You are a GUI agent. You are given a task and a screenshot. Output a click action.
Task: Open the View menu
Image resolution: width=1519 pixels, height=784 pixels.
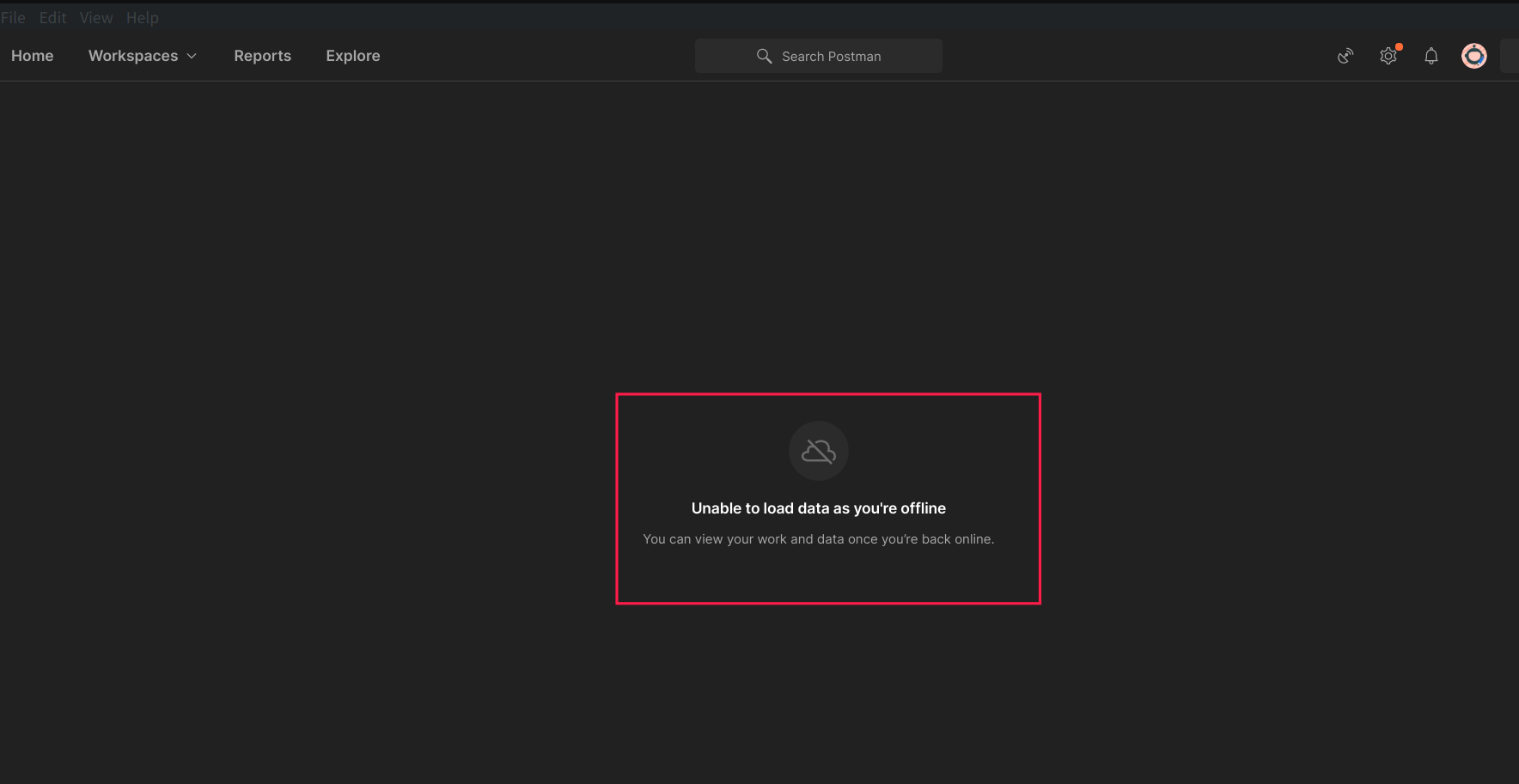coord(96,18)
